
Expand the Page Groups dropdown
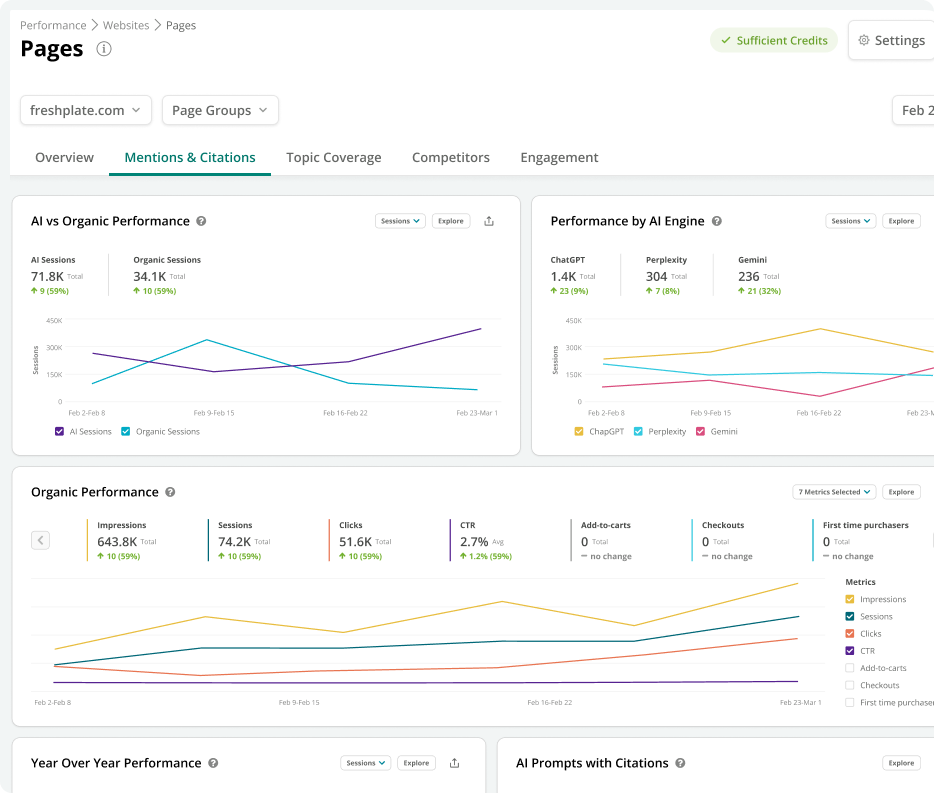click(x=220, y=110)
